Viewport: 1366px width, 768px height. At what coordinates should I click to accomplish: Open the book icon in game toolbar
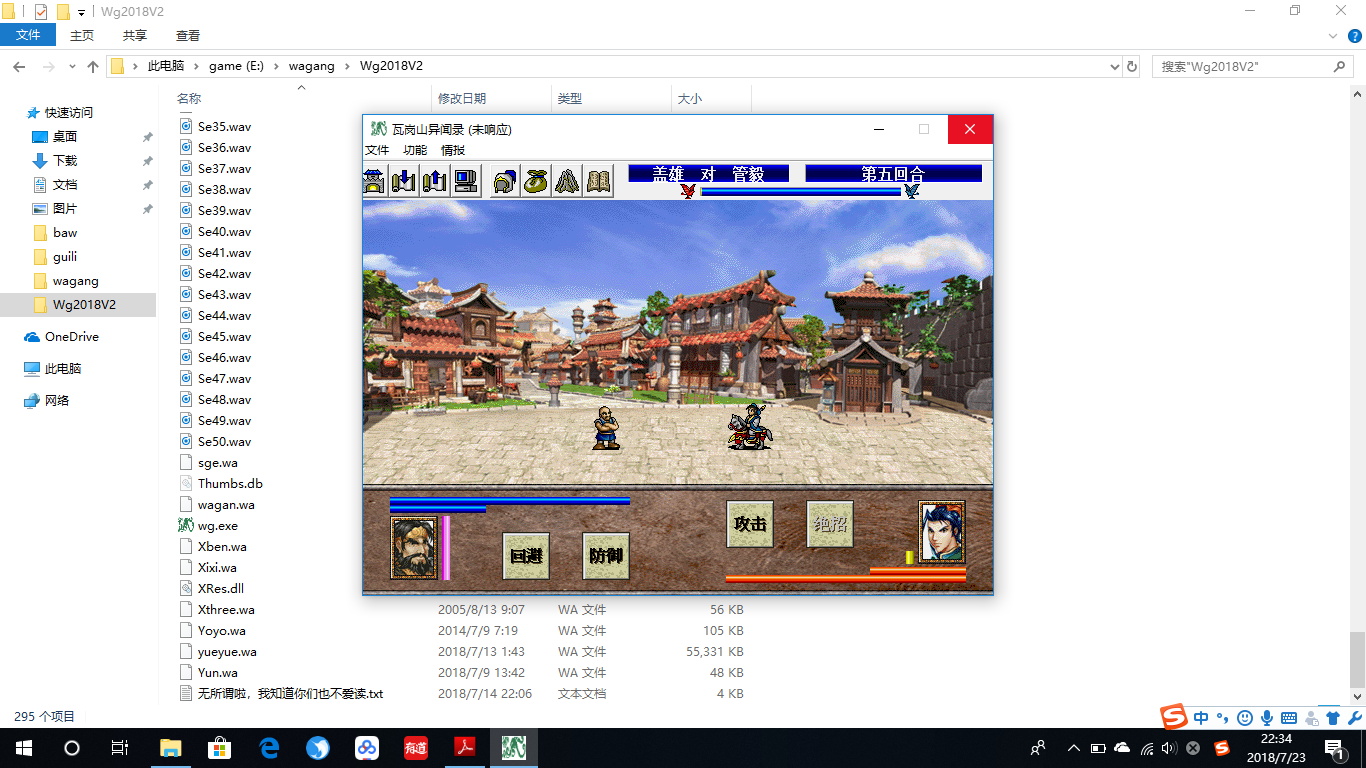598,181
